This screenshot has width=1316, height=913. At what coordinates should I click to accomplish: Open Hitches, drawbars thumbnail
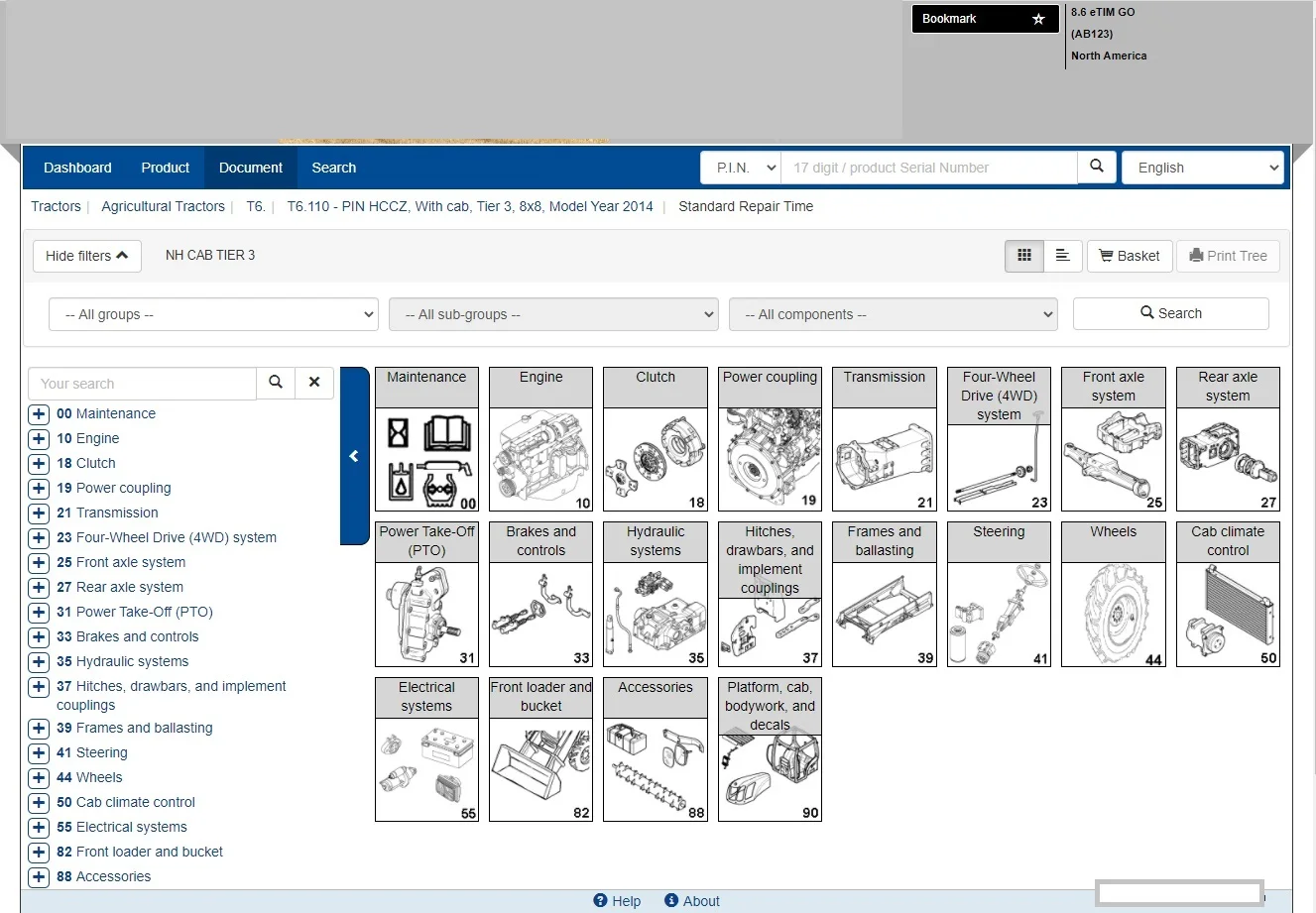click(770, 595)
